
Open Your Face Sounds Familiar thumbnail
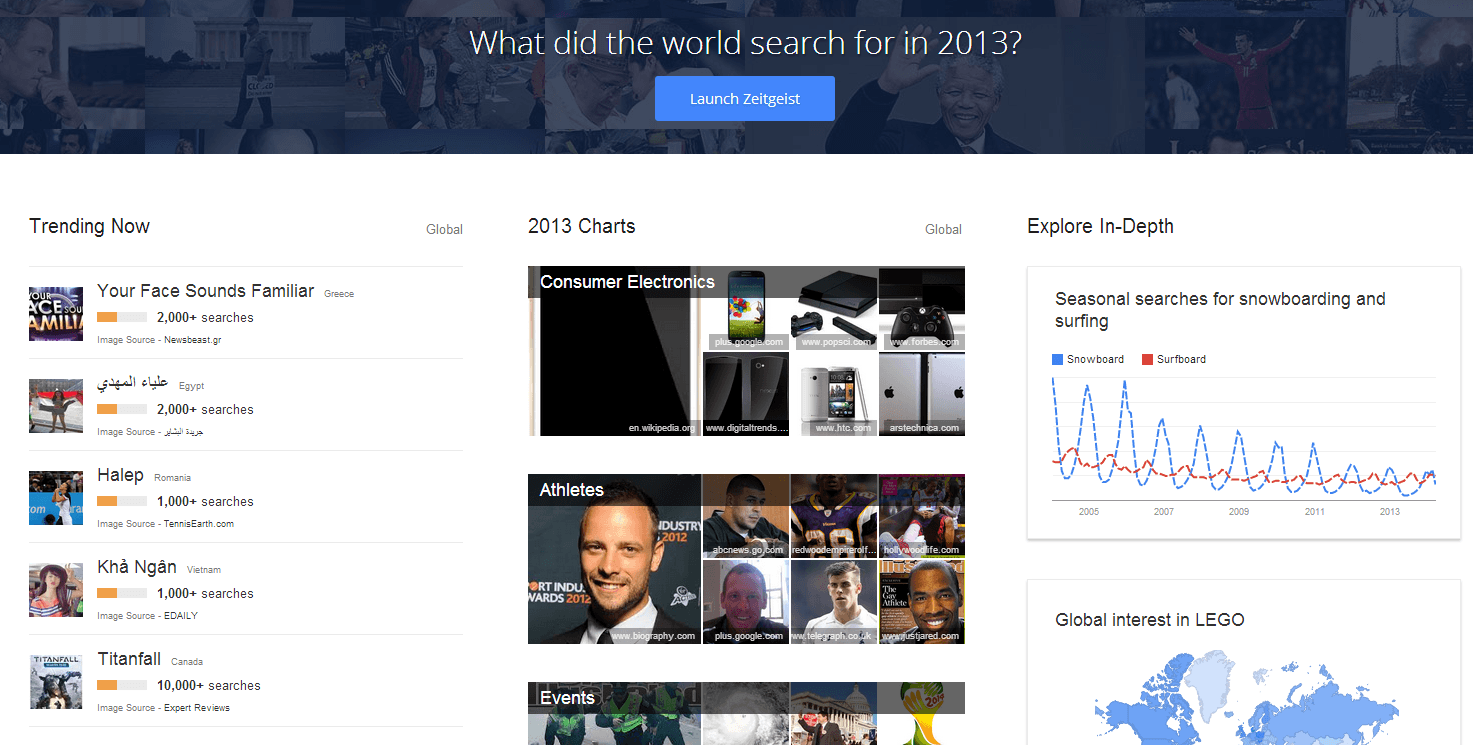[56, 314]
